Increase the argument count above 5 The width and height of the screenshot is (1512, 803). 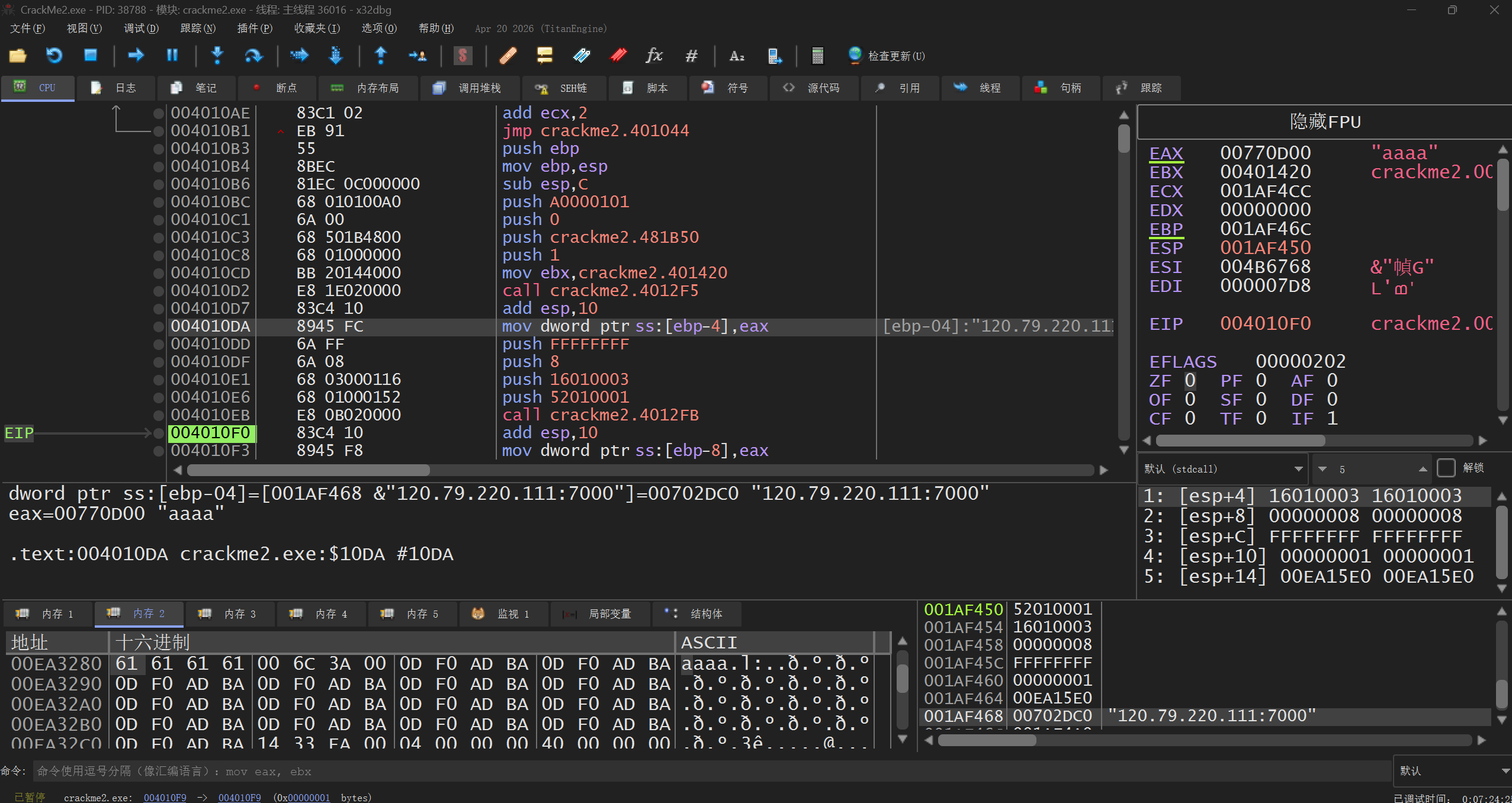point(1423,469)
